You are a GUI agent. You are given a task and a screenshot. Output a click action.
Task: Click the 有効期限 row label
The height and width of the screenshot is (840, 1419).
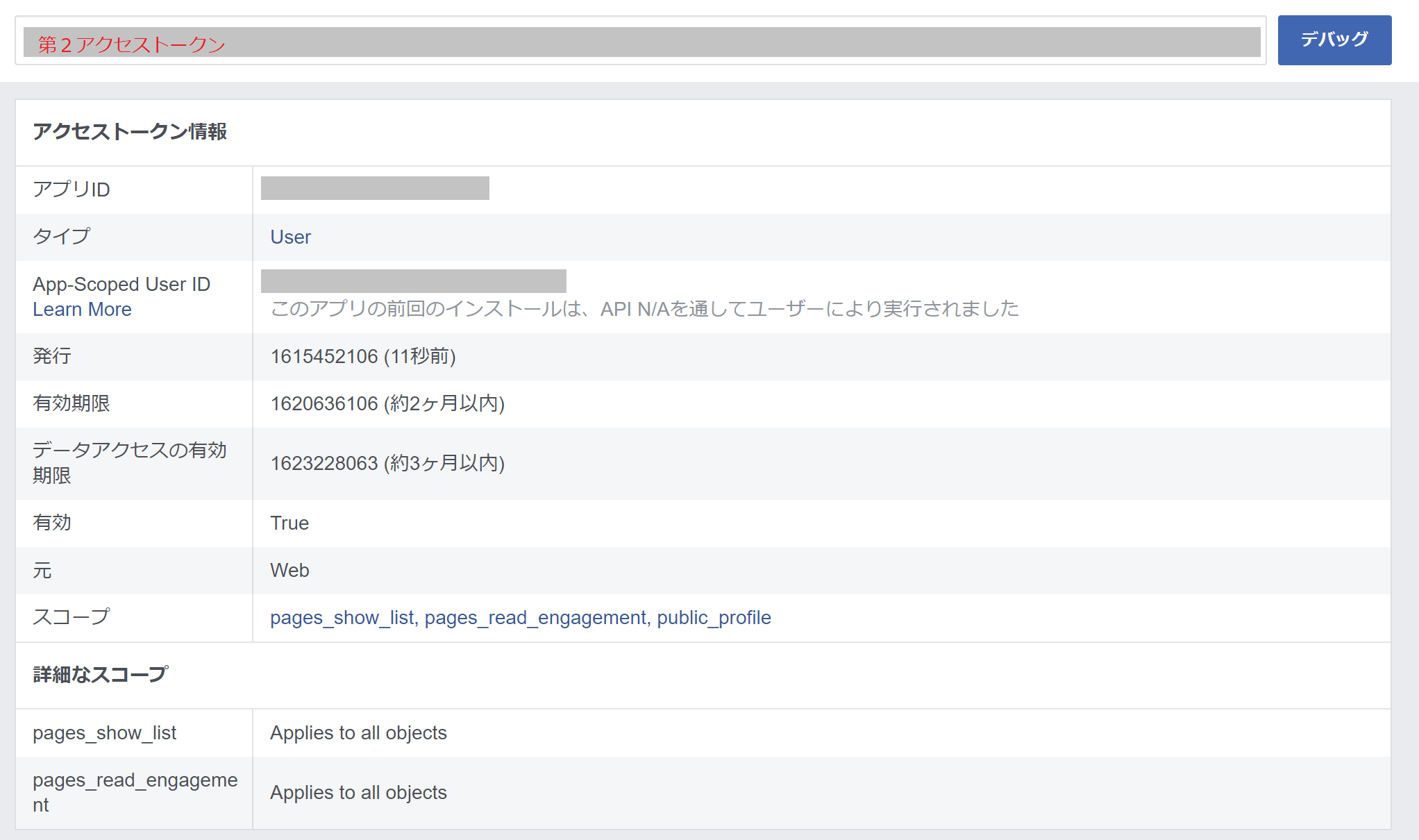pyautogui.click(x=72, y=403)
